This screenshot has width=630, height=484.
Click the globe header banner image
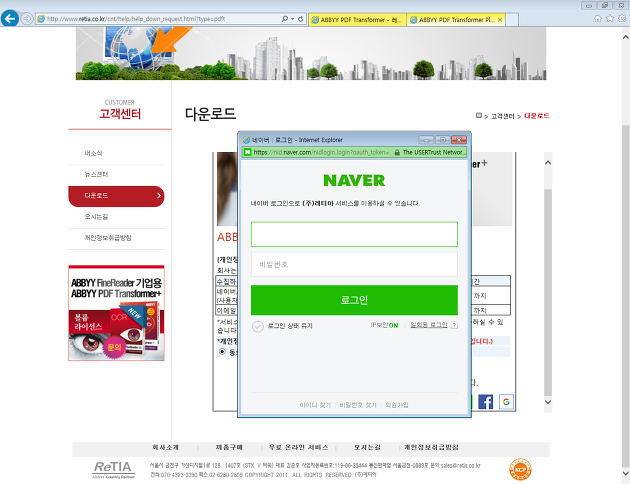click(311, 53)
